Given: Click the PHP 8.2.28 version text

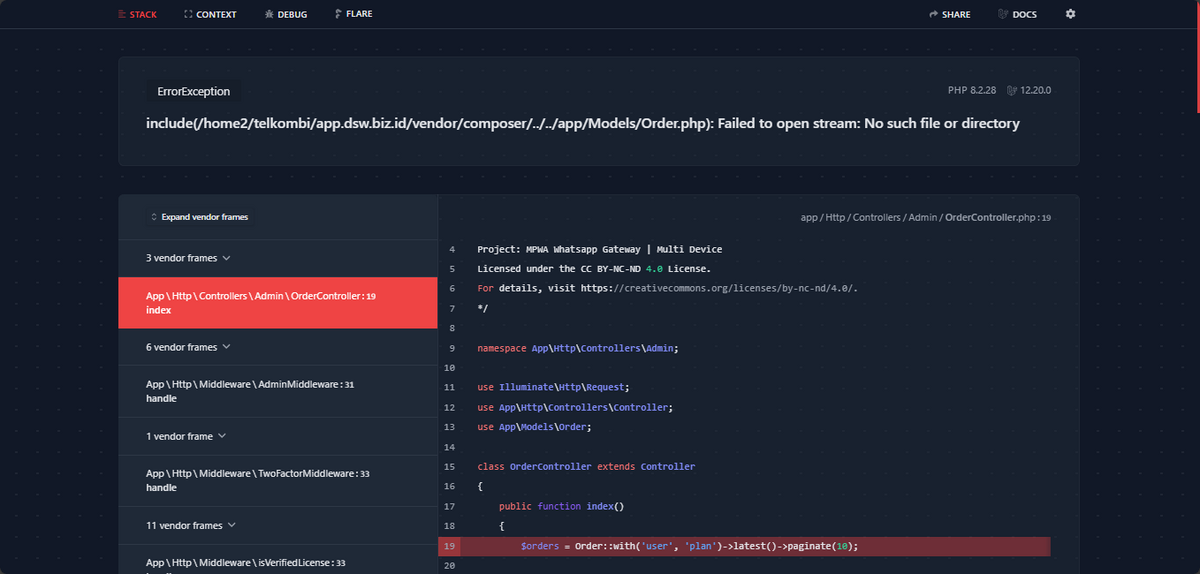Looking at the screenshot, I should (971, 90).
